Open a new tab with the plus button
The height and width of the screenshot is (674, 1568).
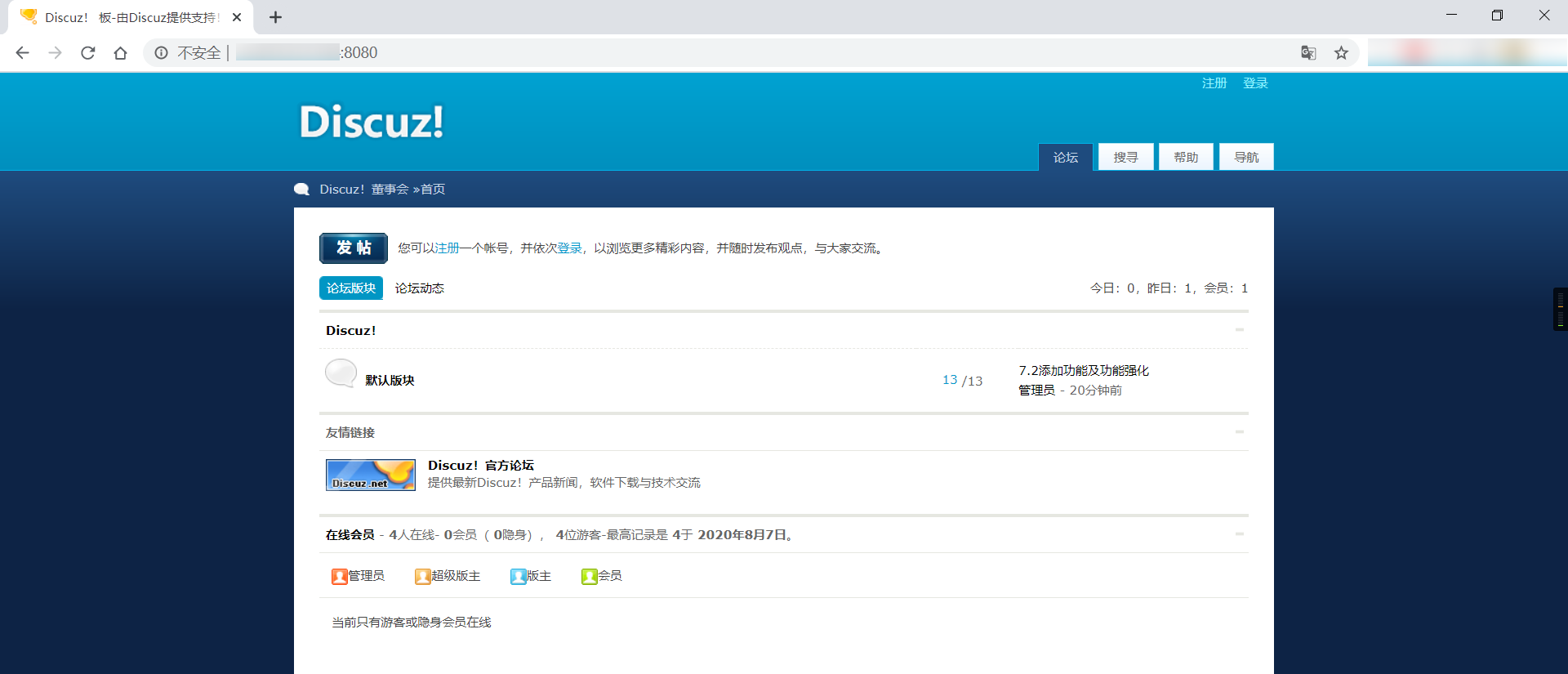point(275,17)
